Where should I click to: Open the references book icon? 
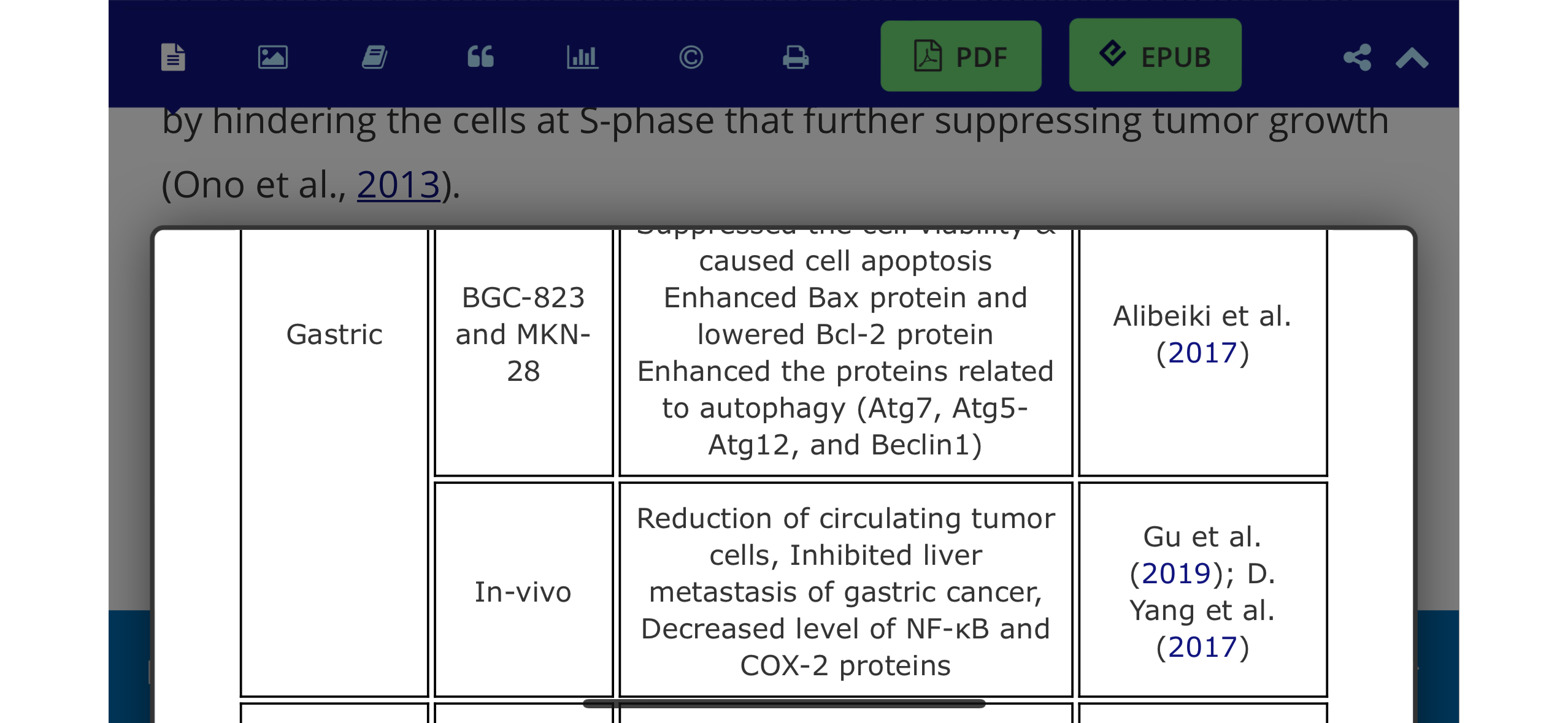[374, 57]
